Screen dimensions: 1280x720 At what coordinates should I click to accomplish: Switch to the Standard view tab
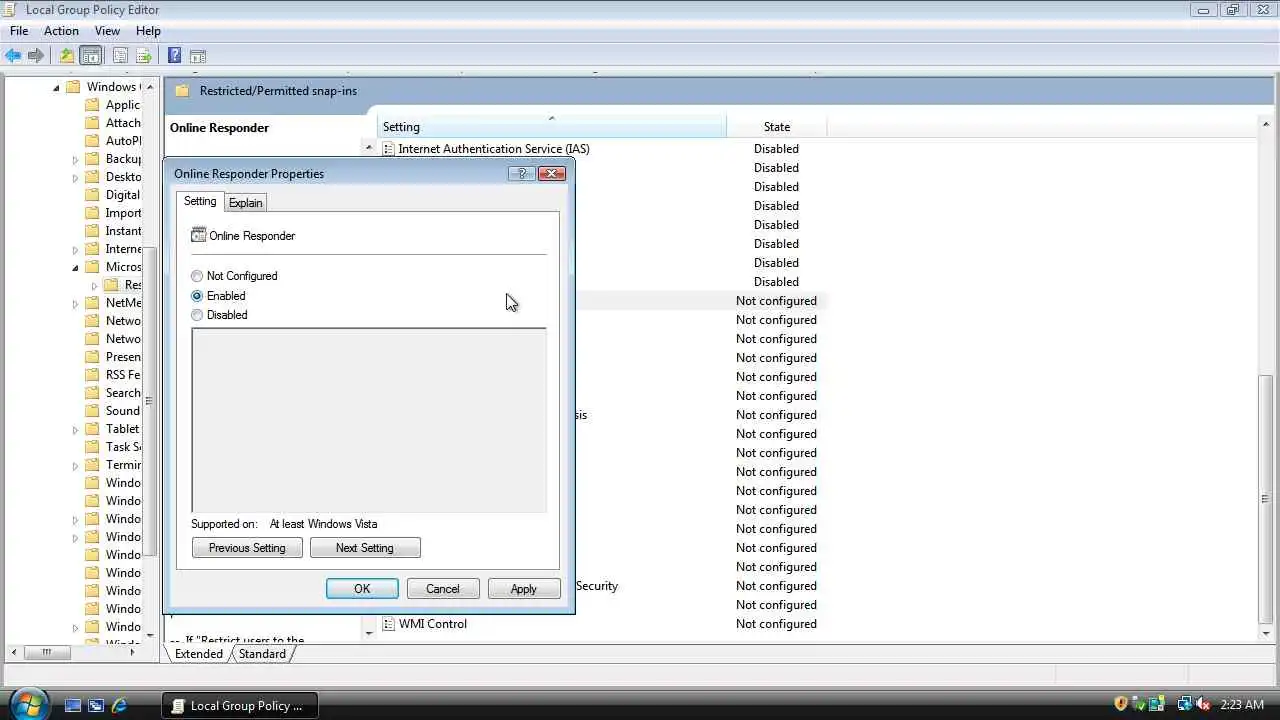262,654
